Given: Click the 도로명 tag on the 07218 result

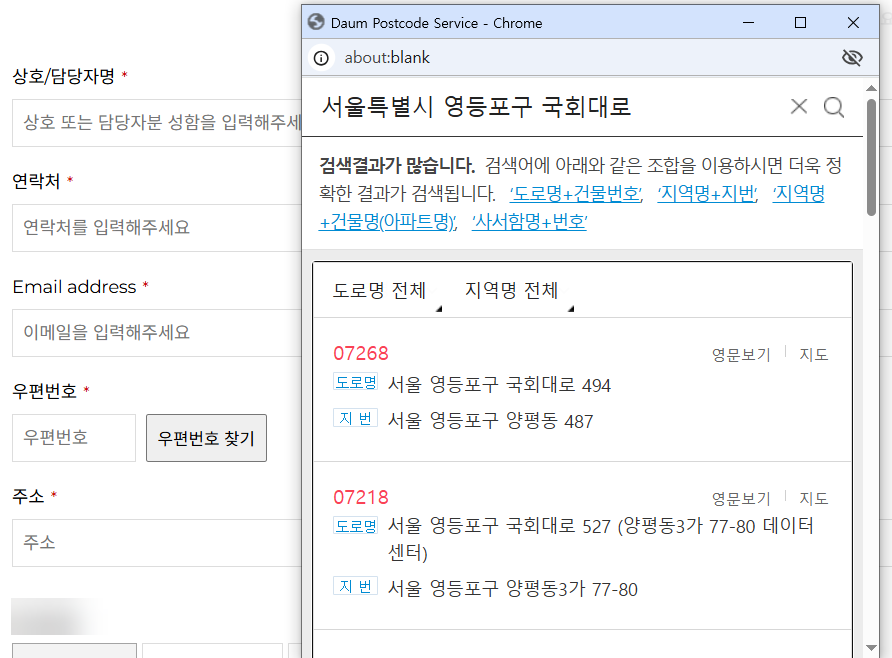Looking at the screenshot, I should tap(356, 526).
